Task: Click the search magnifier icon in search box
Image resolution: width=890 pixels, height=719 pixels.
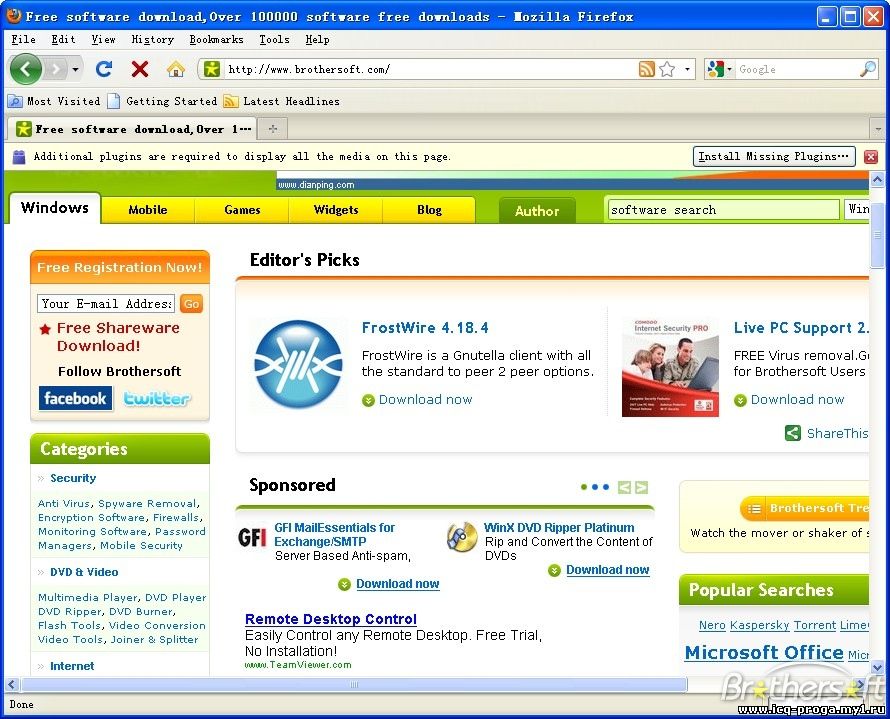Action: coord(867,69)
